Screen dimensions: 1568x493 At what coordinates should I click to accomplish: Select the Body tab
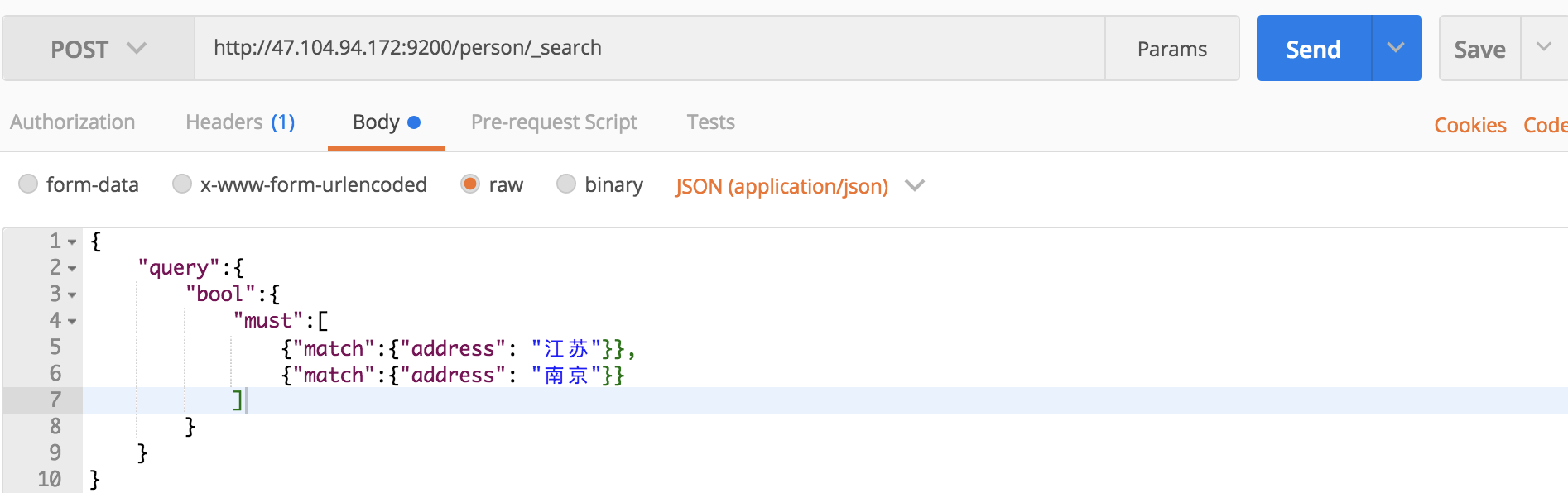pos(386,122)
